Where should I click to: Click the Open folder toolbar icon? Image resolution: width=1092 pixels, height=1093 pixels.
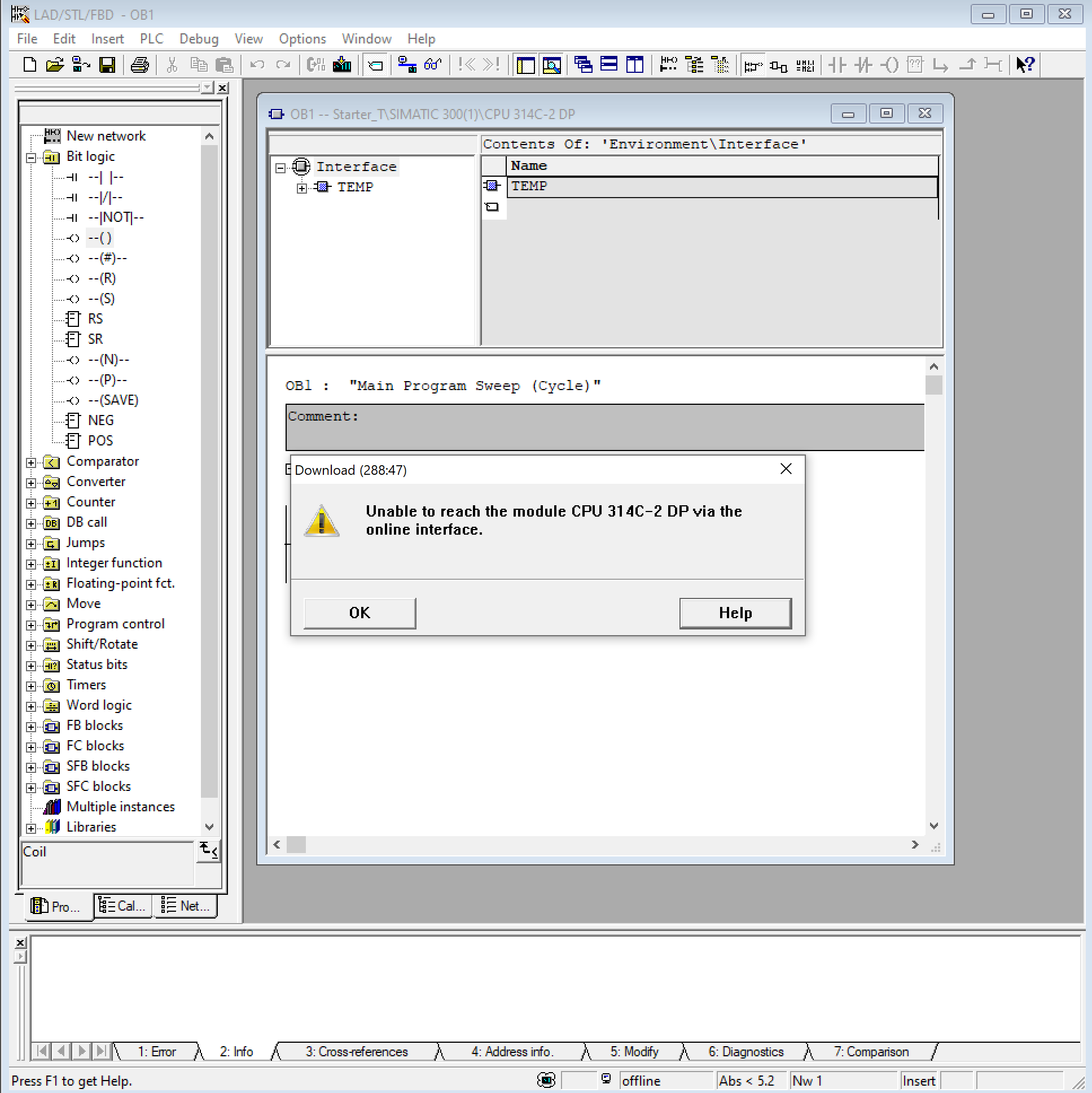click(x=55, y=65)
